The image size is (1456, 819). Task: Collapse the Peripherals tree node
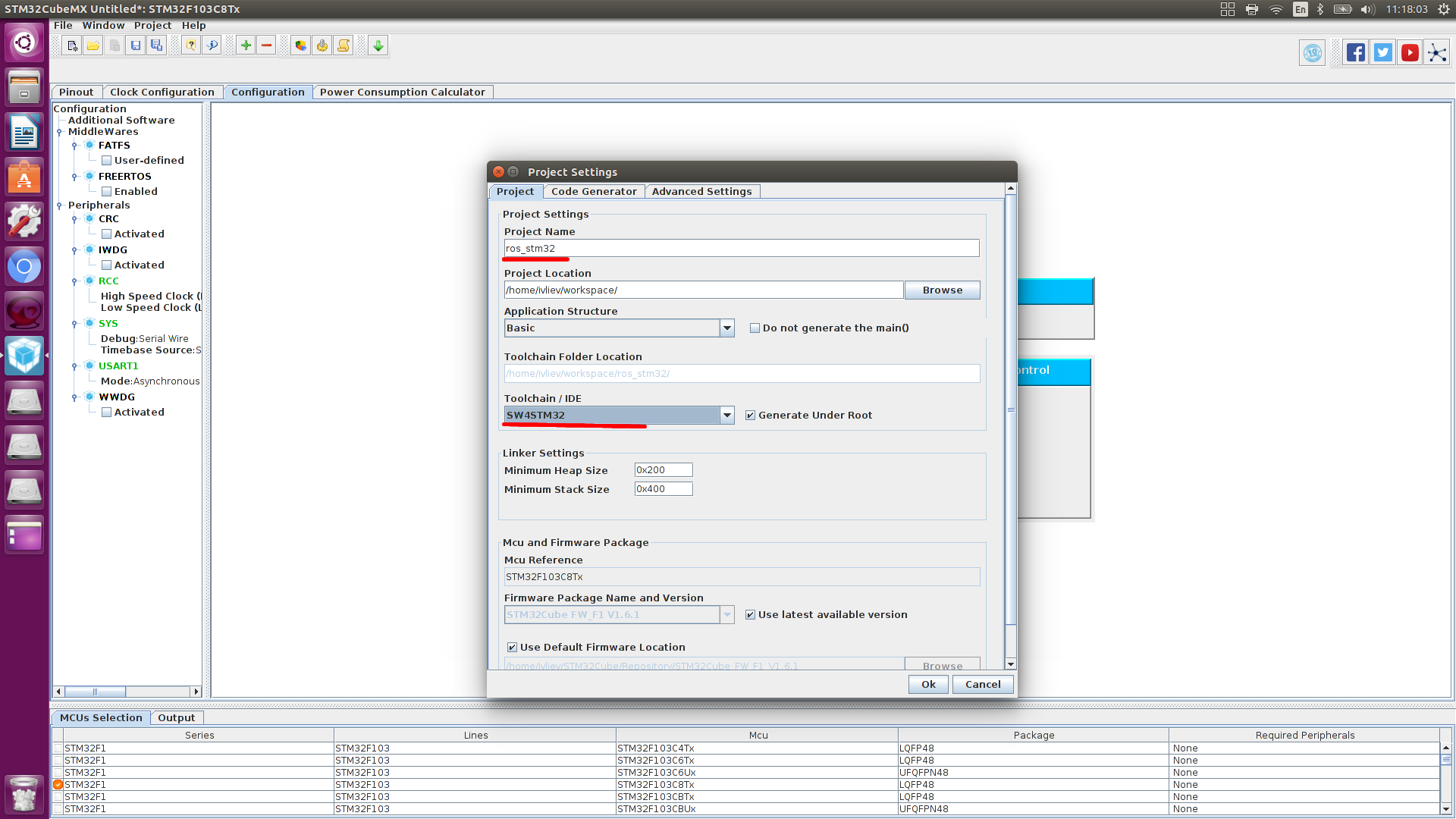[x=59, y=206]
